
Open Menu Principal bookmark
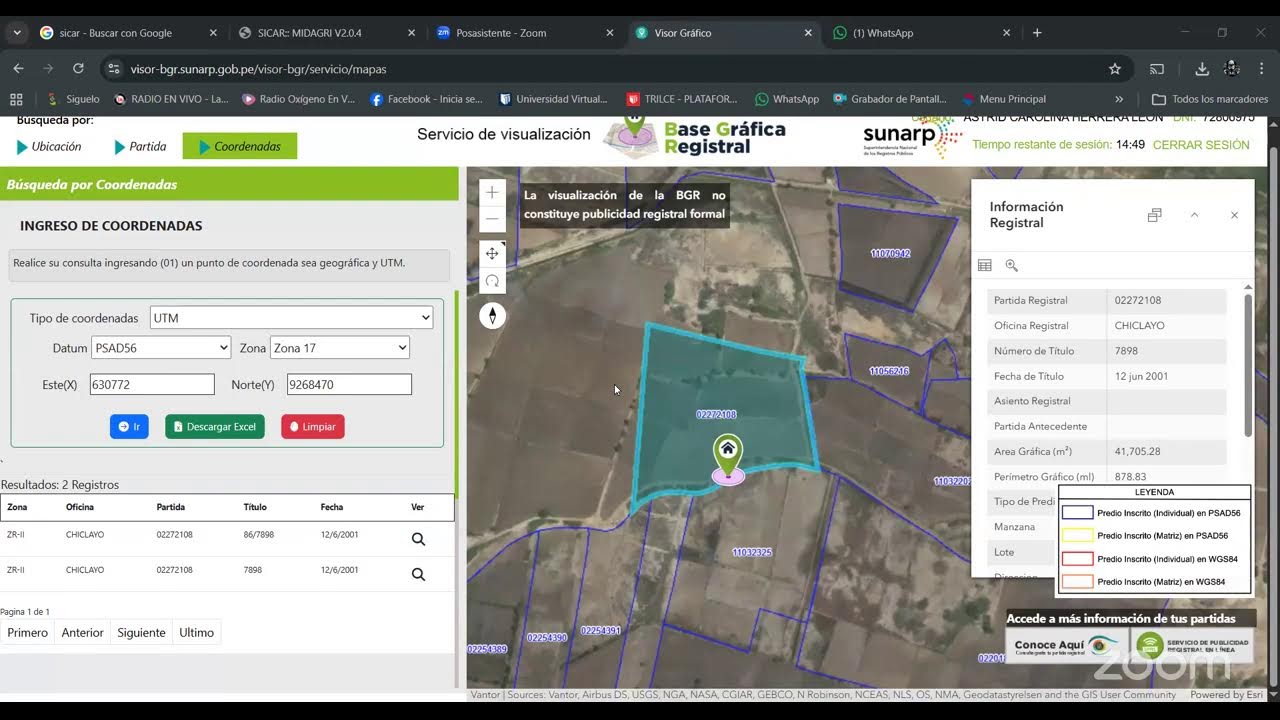click(x=1004, y=99)
